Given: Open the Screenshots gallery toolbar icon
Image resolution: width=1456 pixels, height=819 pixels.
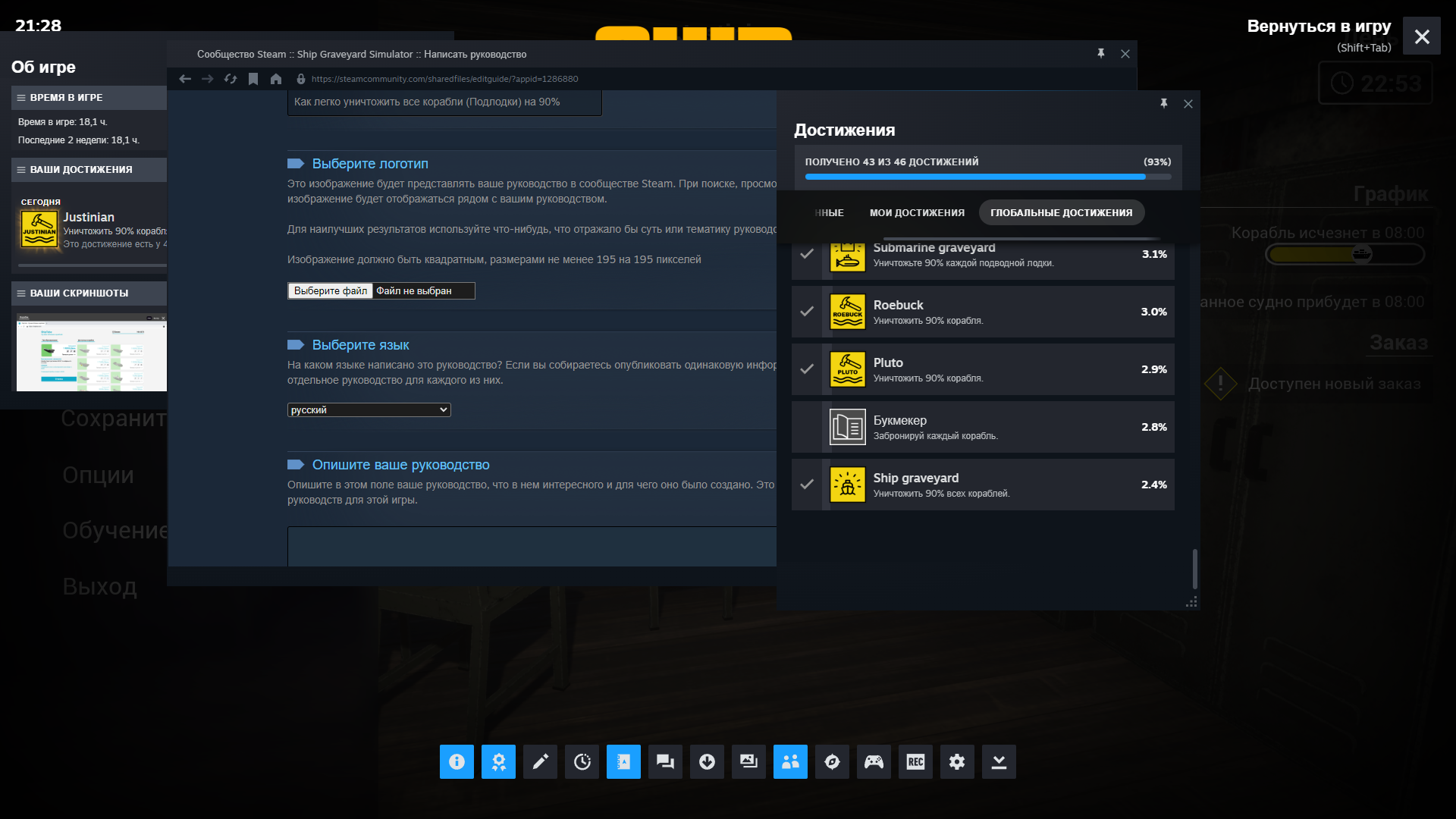Looking at the screenshot, I should click(x=748, y=761).
